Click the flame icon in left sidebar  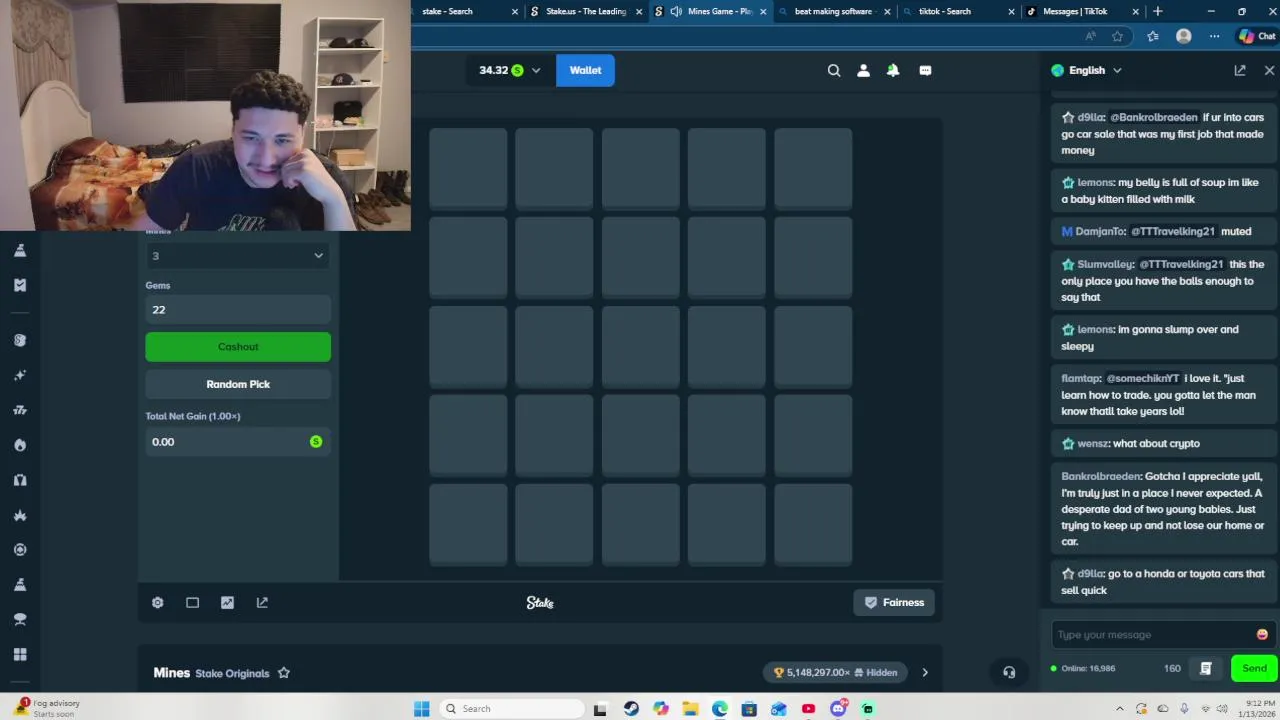tap(20, 445)
